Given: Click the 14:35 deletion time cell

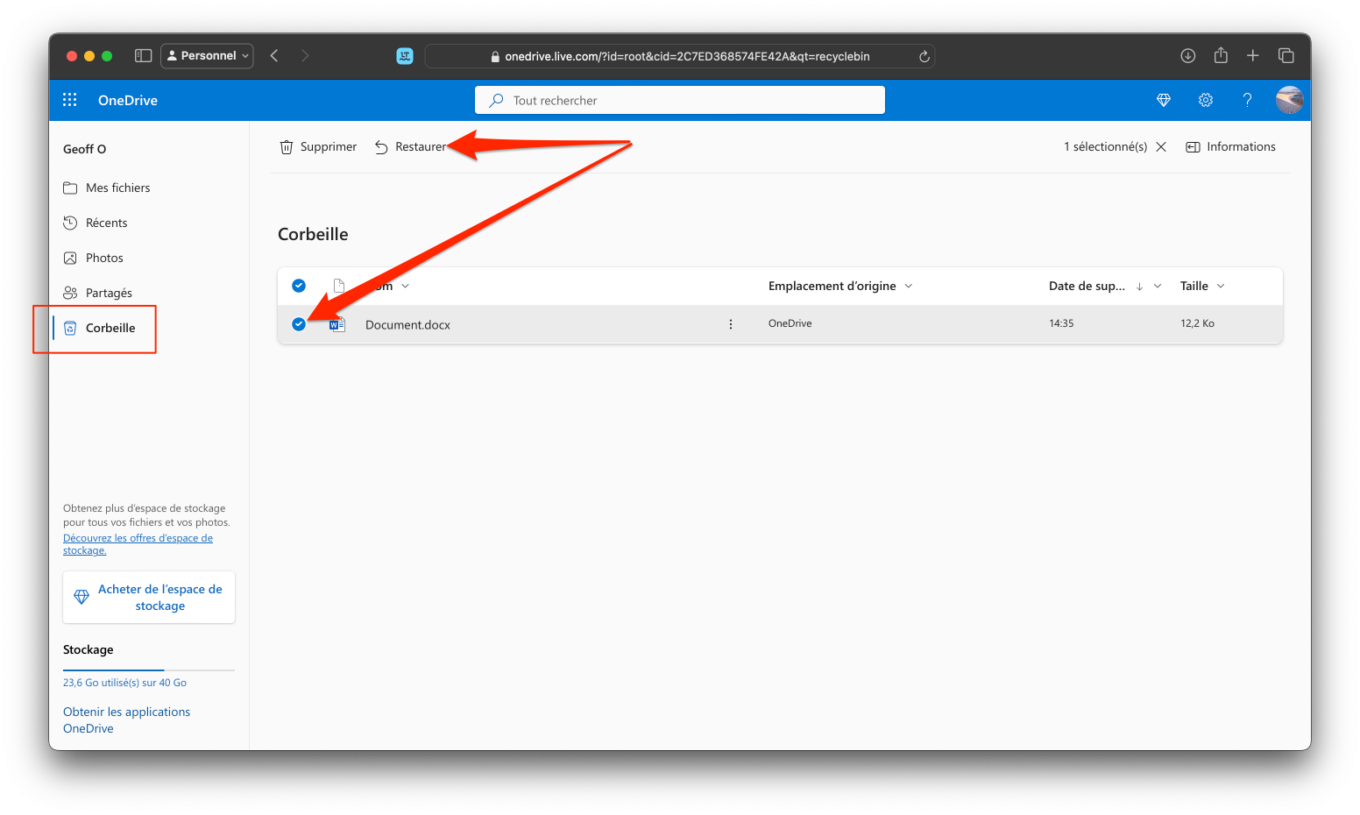Looking at the screenshot, I should click(x=1061, y=324).
